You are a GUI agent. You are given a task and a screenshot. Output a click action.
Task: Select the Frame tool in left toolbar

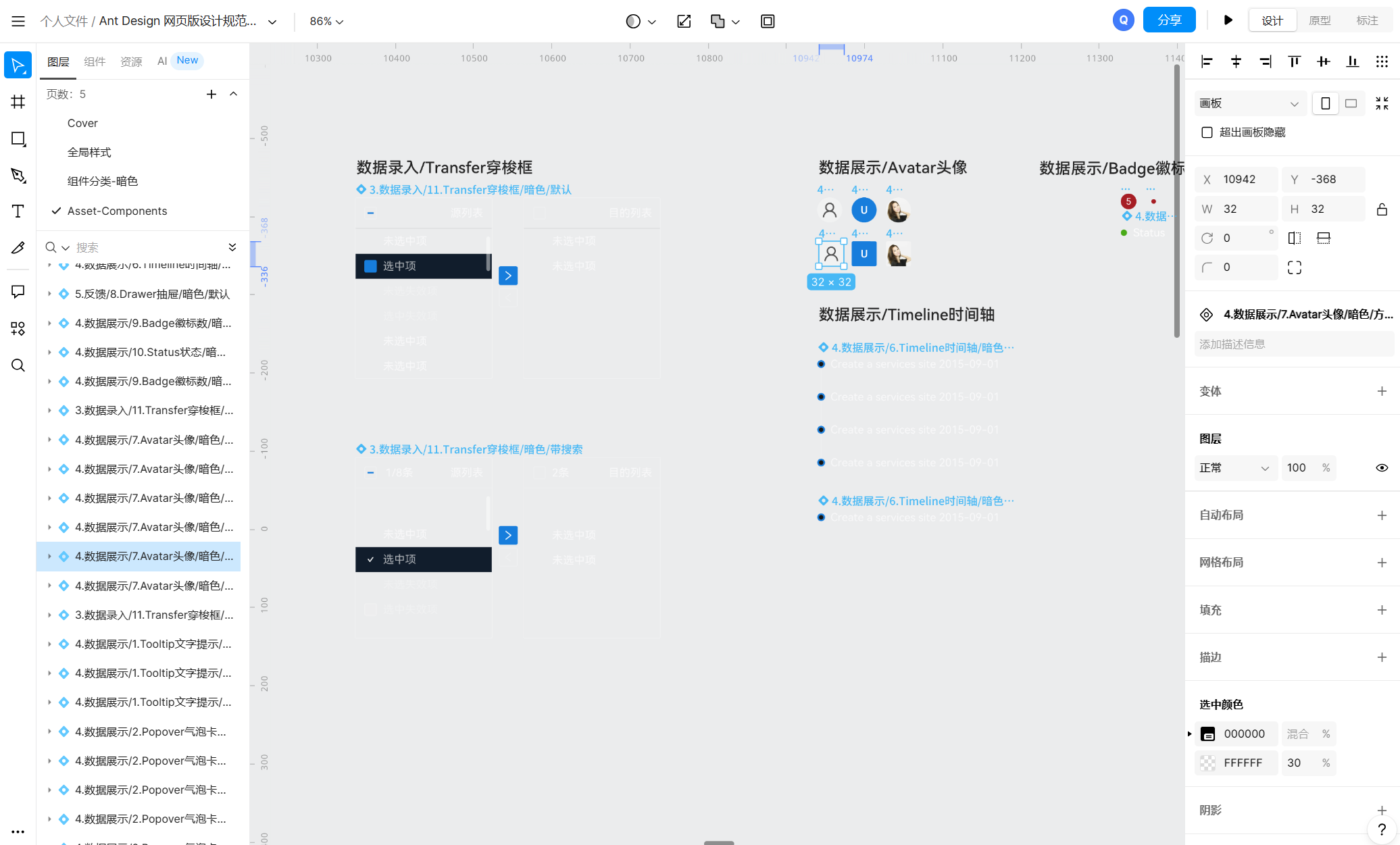coord(18,103)
